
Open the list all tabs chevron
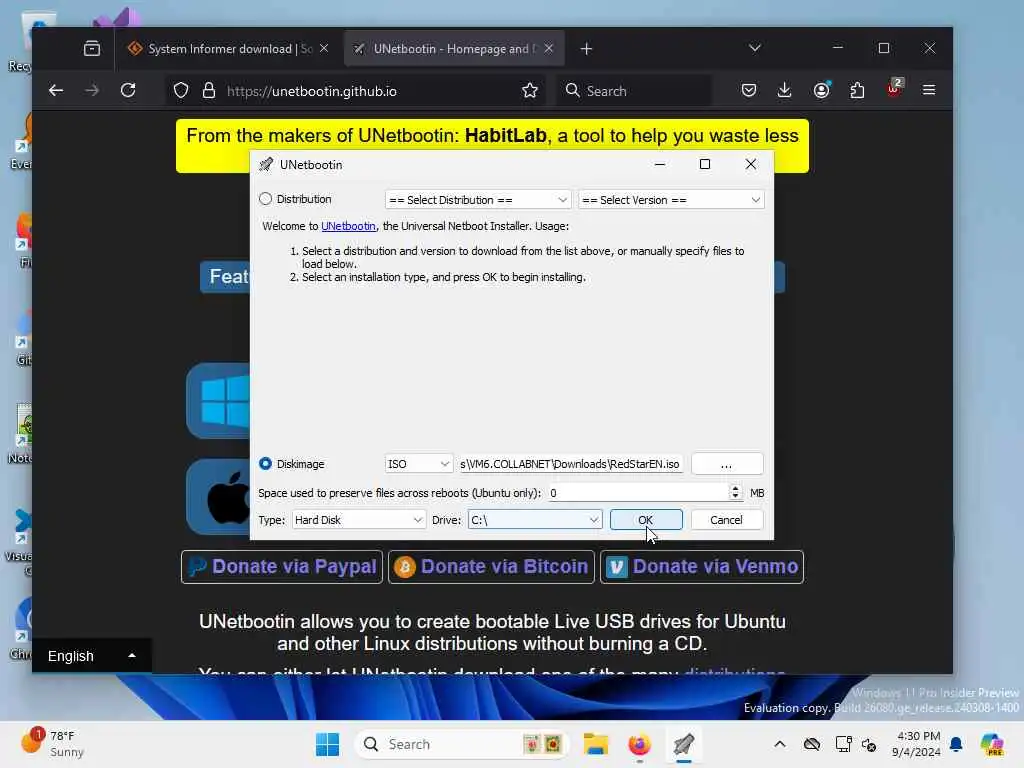point(755,48)
